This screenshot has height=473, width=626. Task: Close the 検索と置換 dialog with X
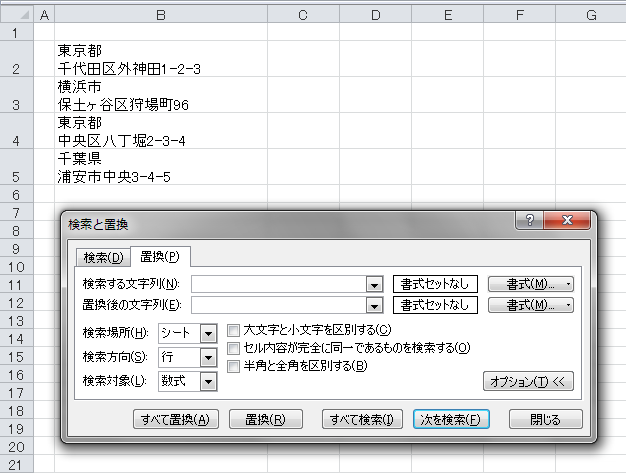tap(567, 220)
